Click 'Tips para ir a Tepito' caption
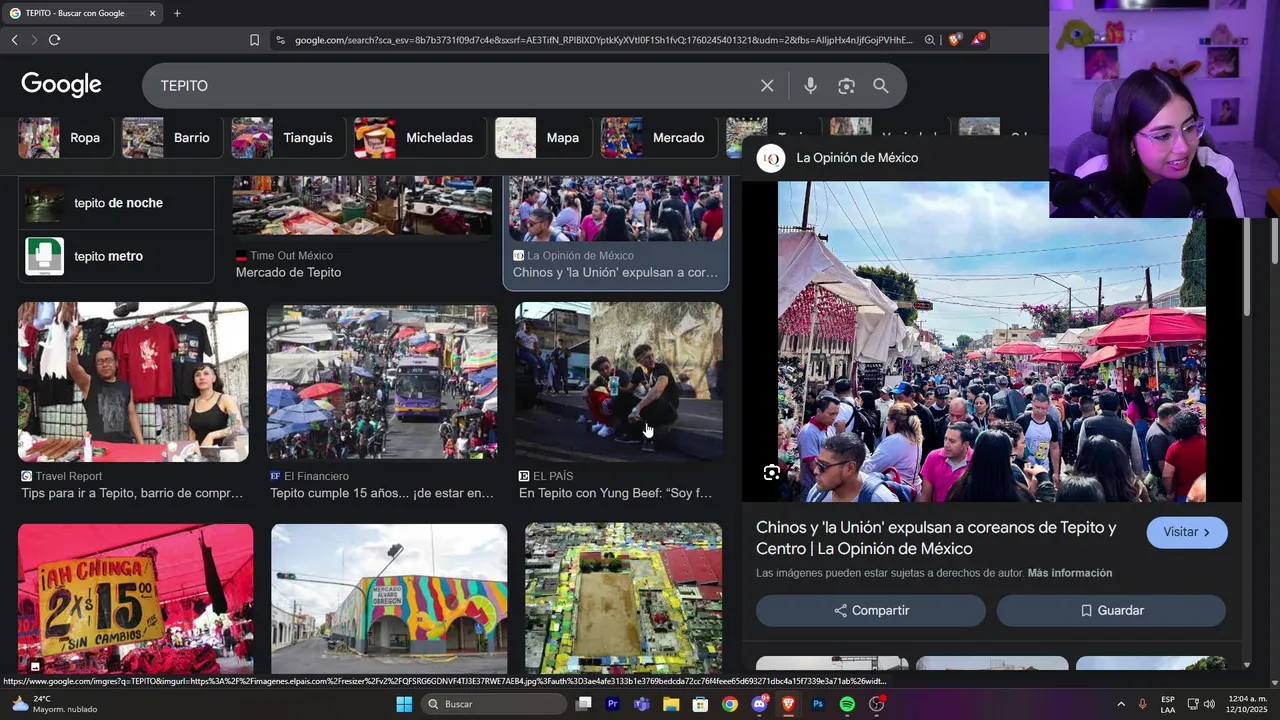Image resolution: width=1280 pixels, height=720 pixels. point(132,493)
